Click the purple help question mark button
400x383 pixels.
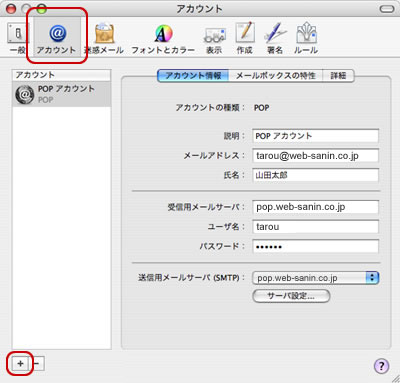[x=381, y=366]
